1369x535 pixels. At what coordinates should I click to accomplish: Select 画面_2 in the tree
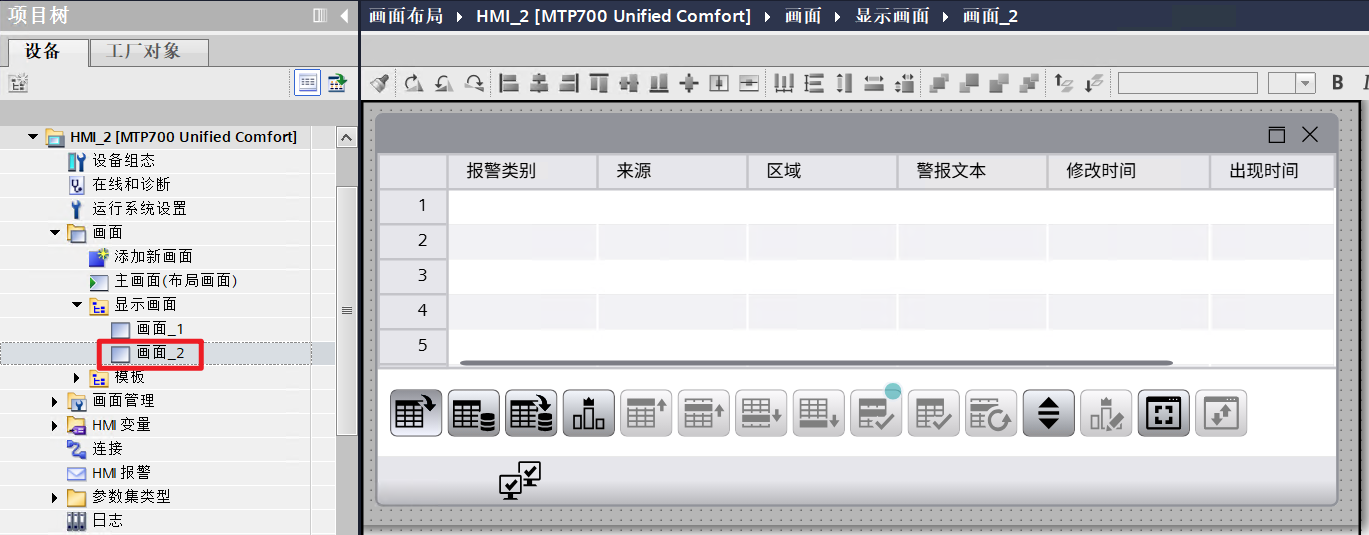point(160,353)
